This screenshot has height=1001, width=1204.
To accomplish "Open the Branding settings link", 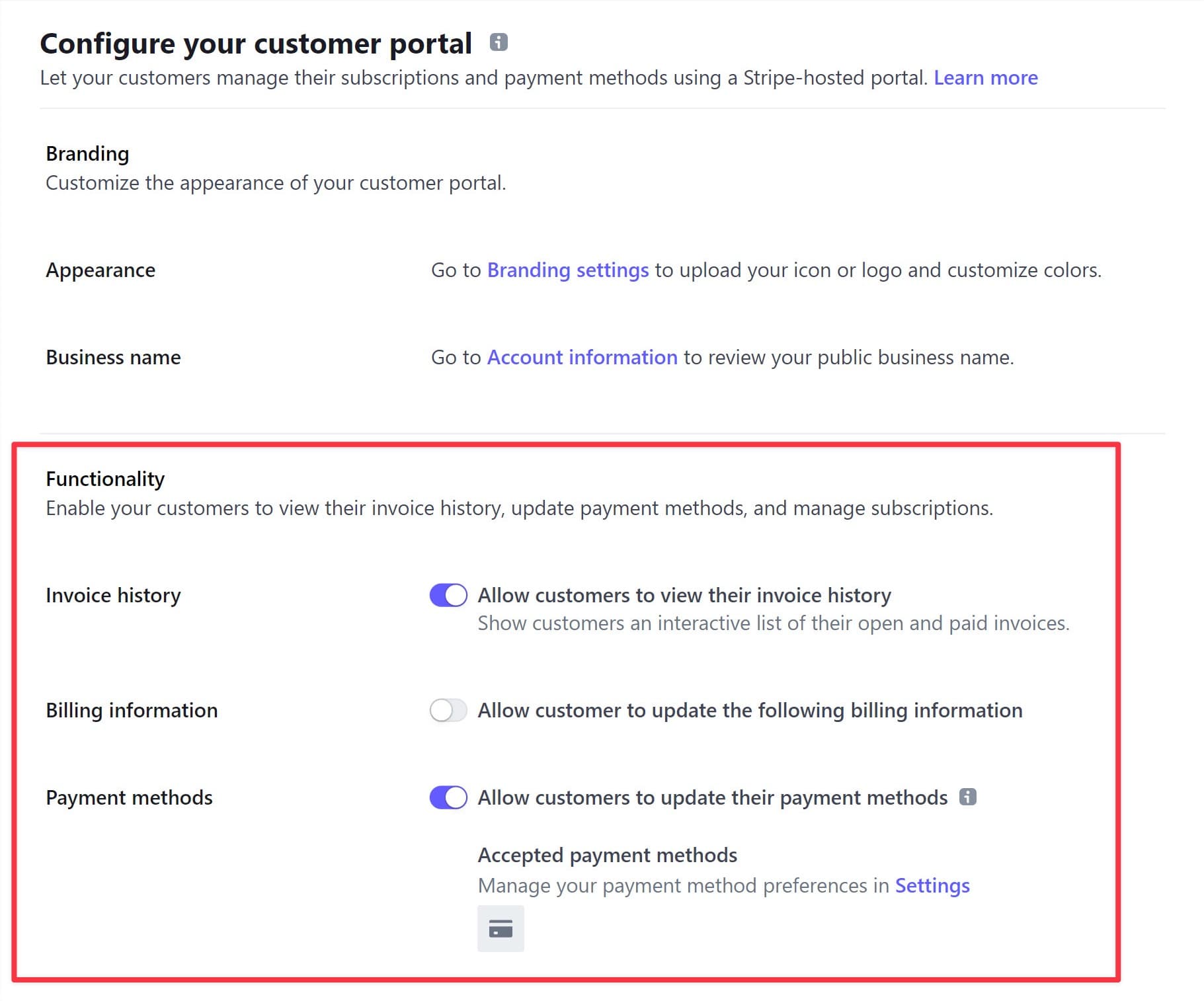I will pyautogui.click(x=567, y=270).
